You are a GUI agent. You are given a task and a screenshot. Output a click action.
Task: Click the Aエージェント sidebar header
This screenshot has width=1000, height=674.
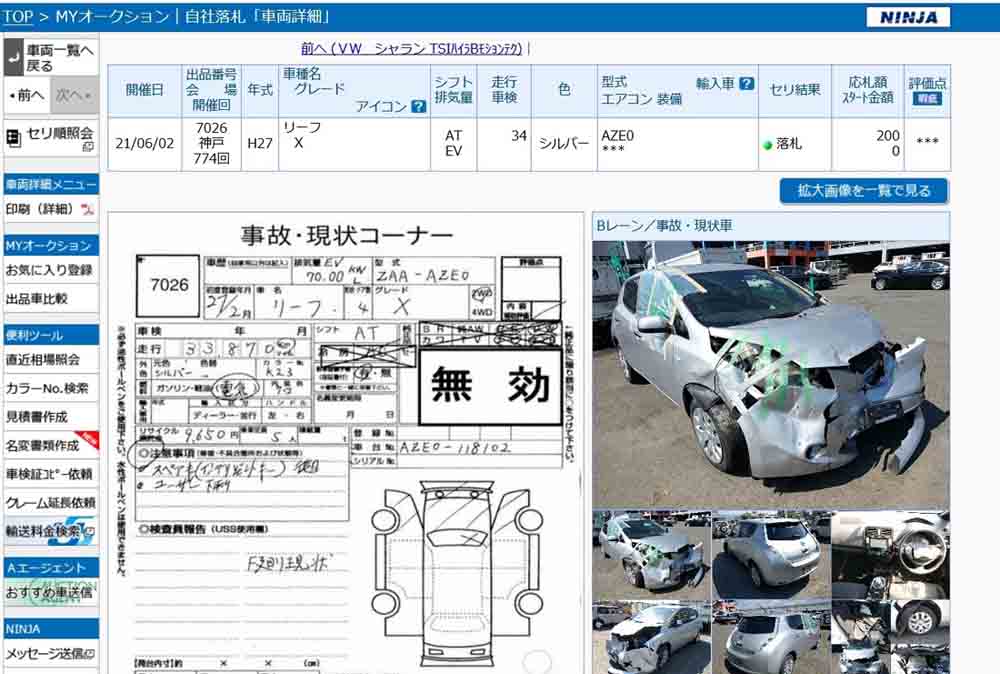pos(51,568)
